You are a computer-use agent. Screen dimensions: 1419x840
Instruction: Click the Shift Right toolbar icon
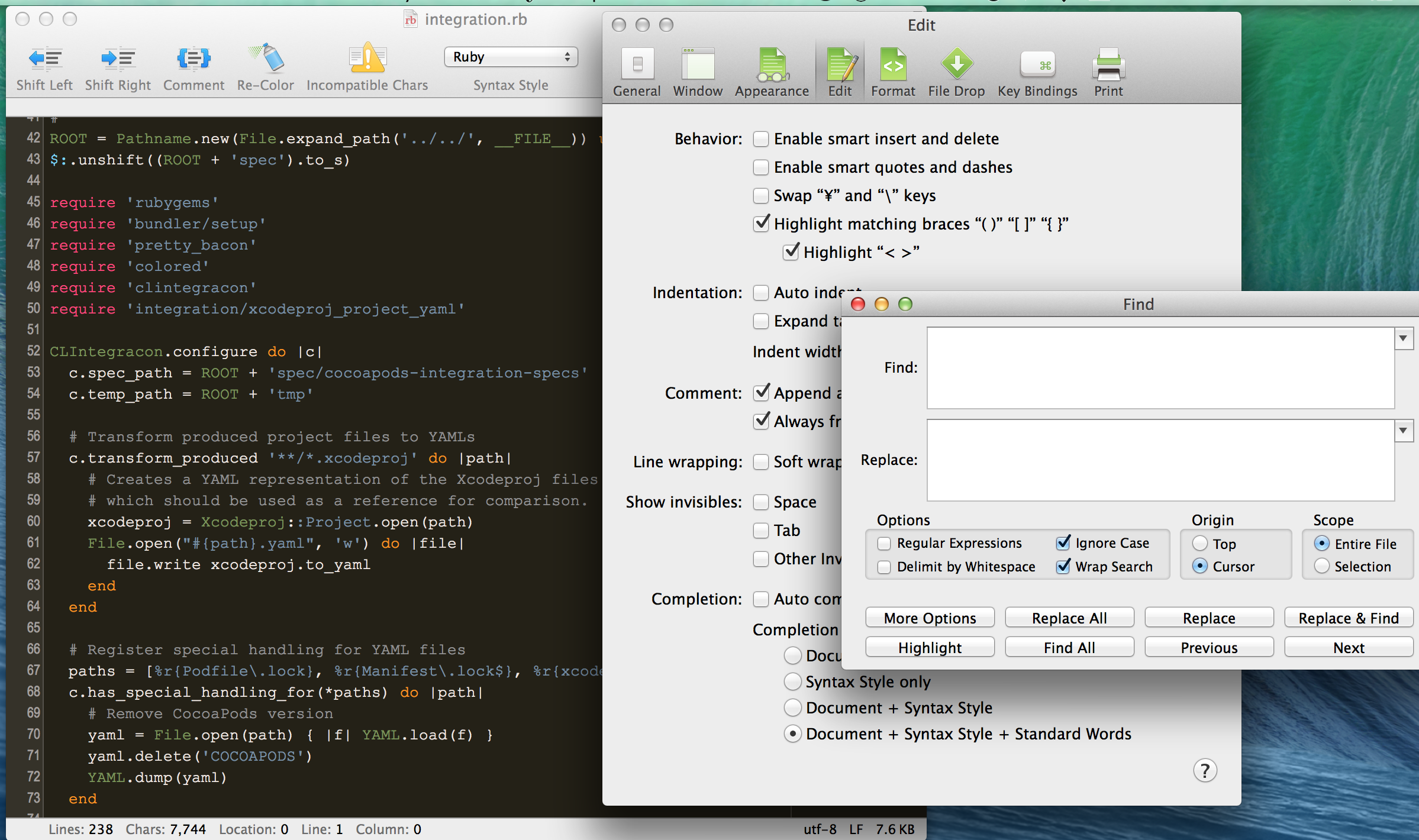click(x=118, y=59)
